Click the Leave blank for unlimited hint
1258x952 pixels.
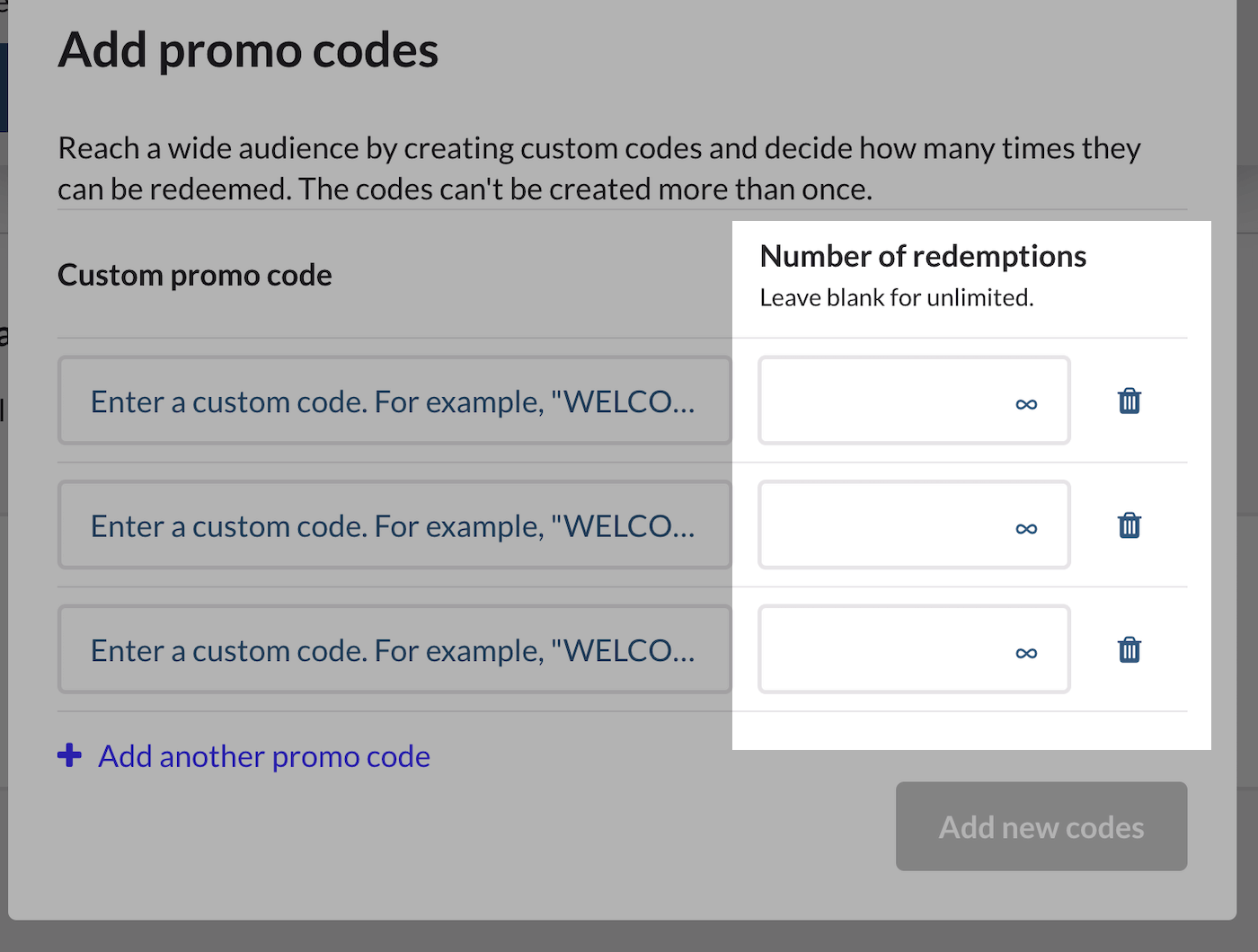click(896, 297)
